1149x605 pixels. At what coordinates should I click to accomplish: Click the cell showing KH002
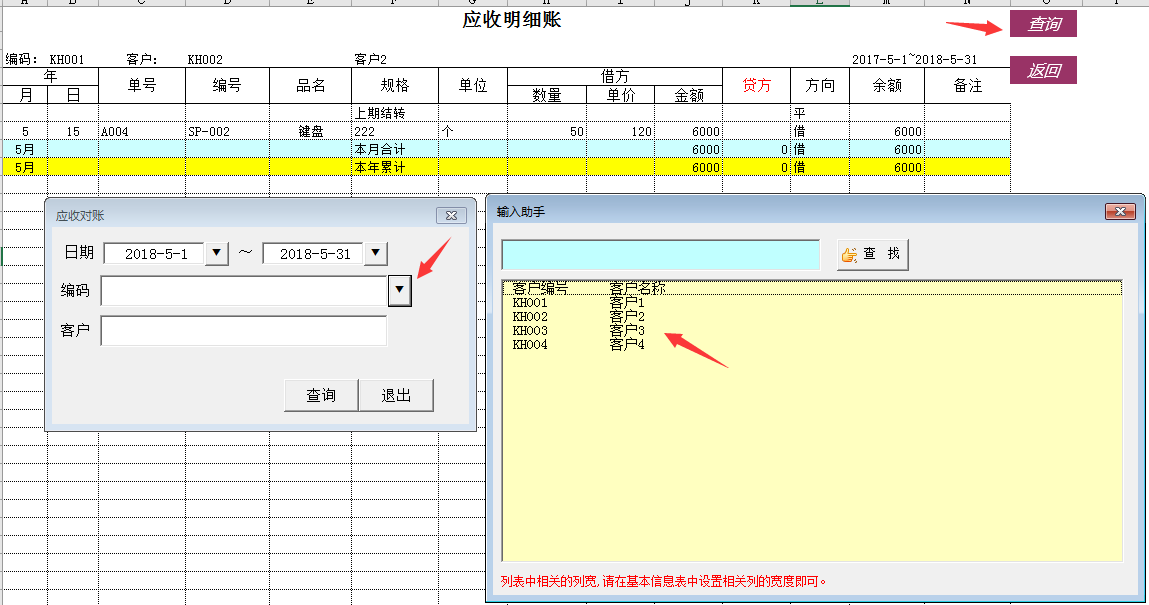[x=205, y=59]
